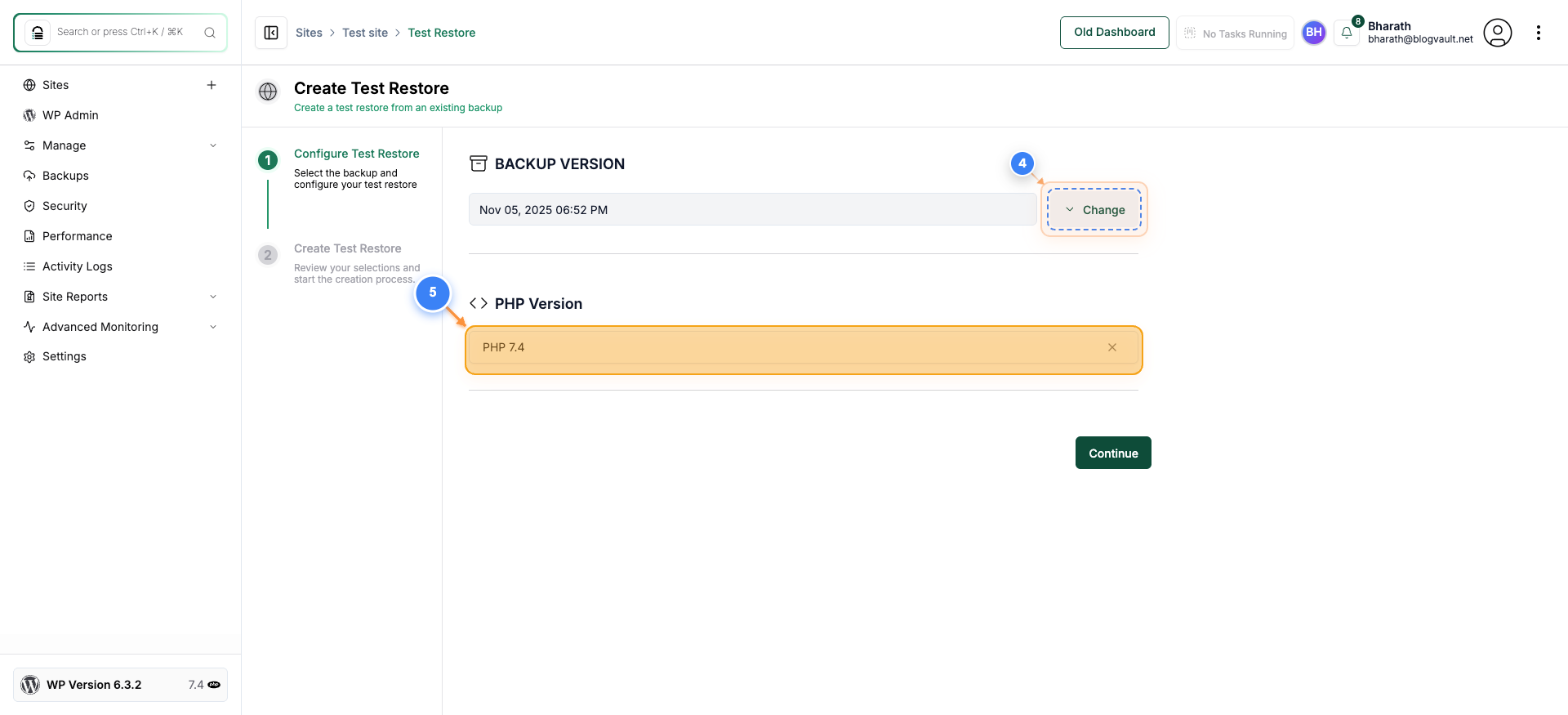Select step 1 Configure Test Restore
1568x715 pixels.
(357, 154)
